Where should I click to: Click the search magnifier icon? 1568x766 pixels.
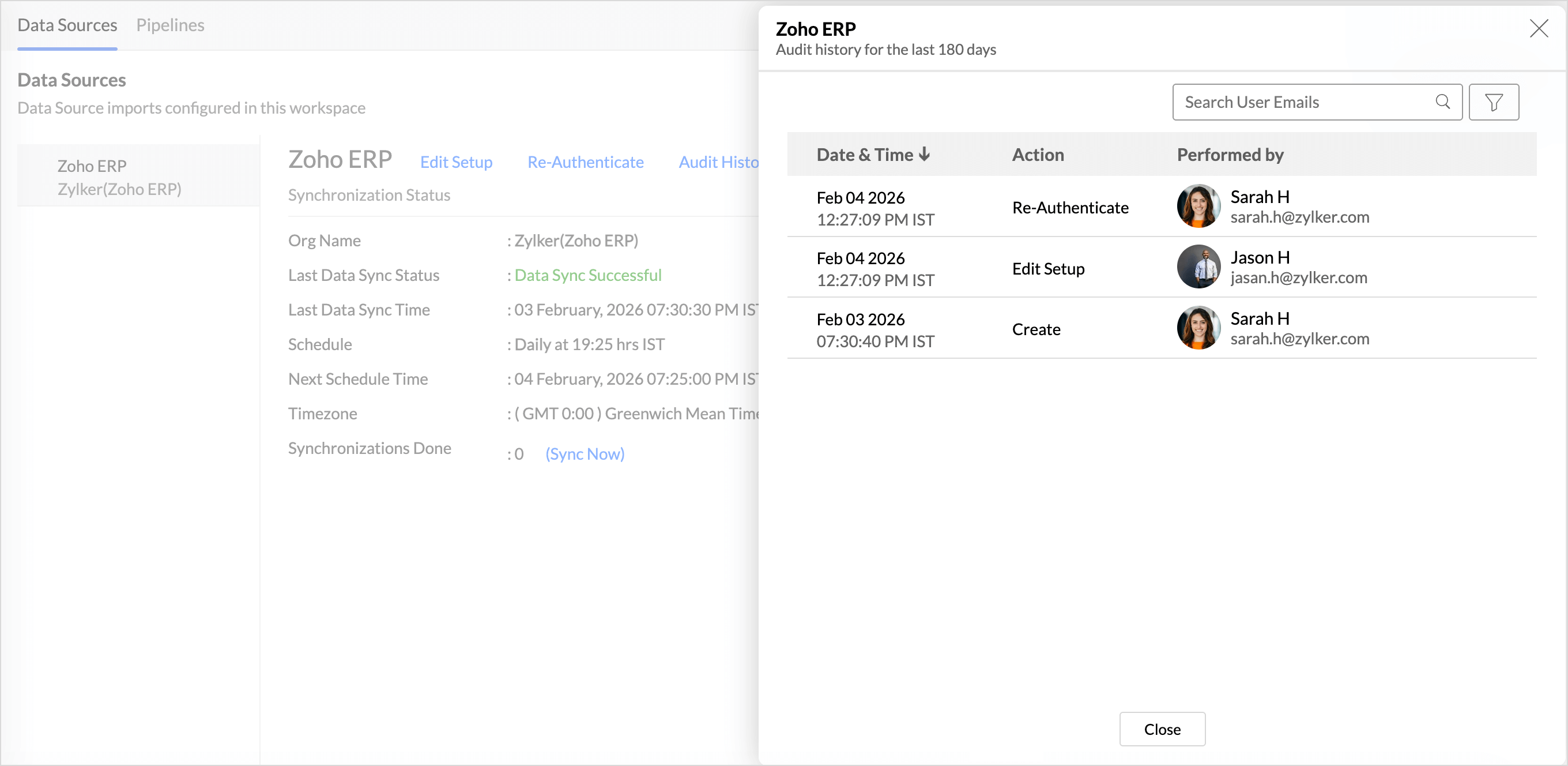pos(1442,102)
